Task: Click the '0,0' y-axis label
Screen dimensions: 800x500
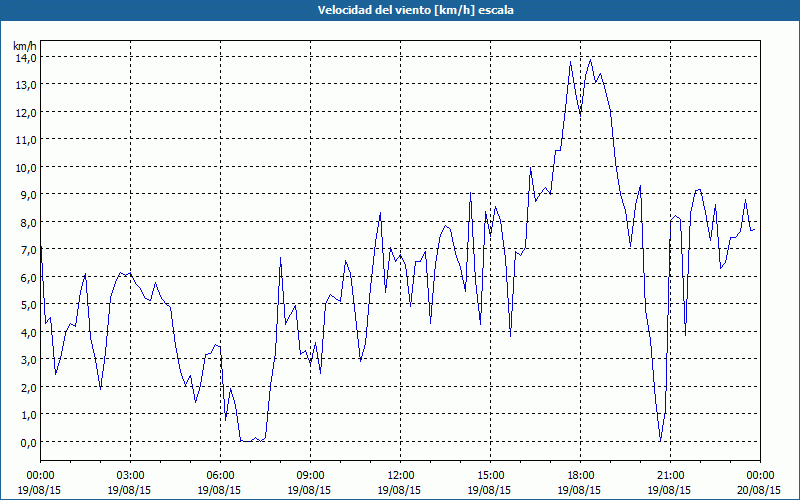Action: (x=29, y=443)
